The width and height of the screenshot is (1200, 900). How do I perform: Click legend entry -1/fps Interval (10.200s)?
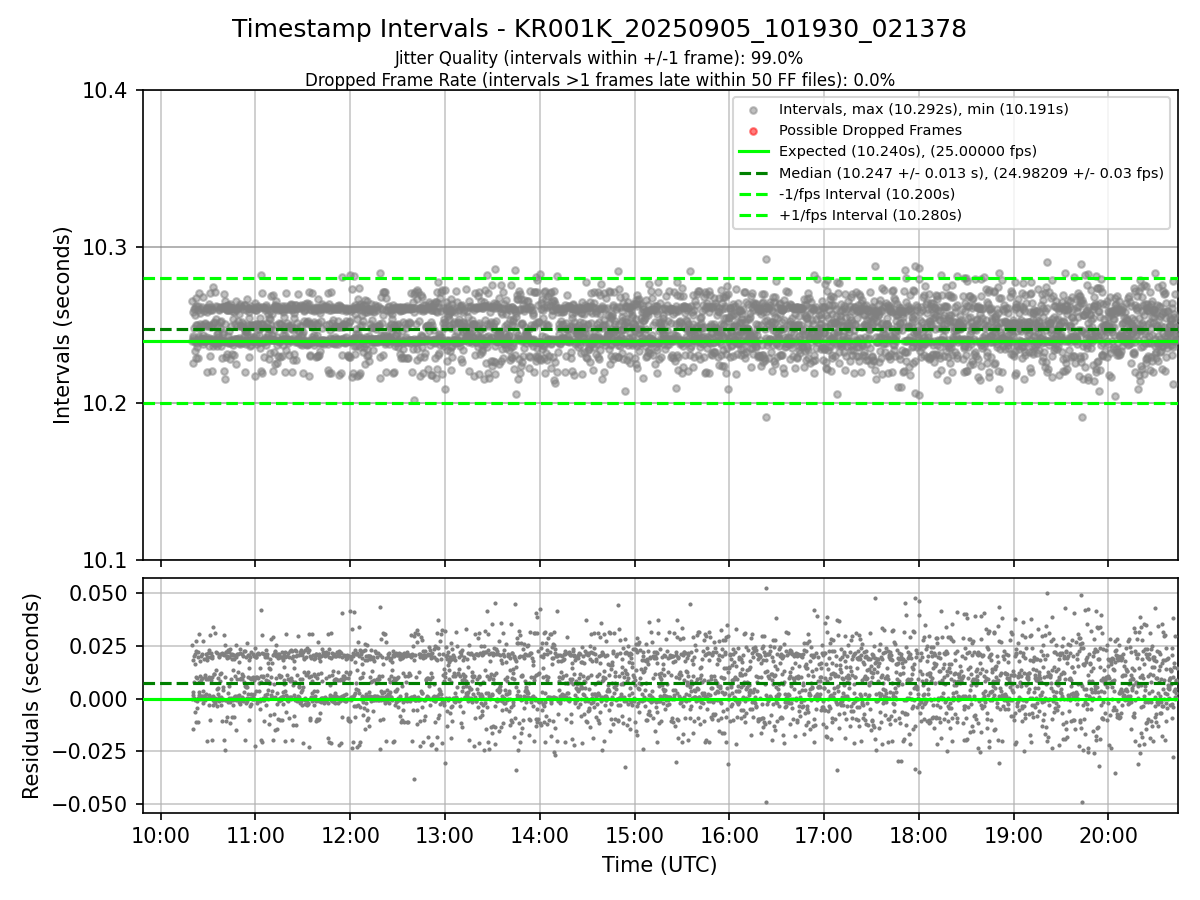point(867,193)
